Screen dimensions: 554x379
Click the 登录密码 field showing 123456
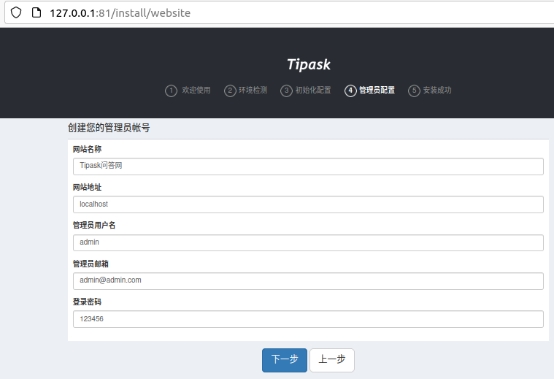click(x=308, y=319)
